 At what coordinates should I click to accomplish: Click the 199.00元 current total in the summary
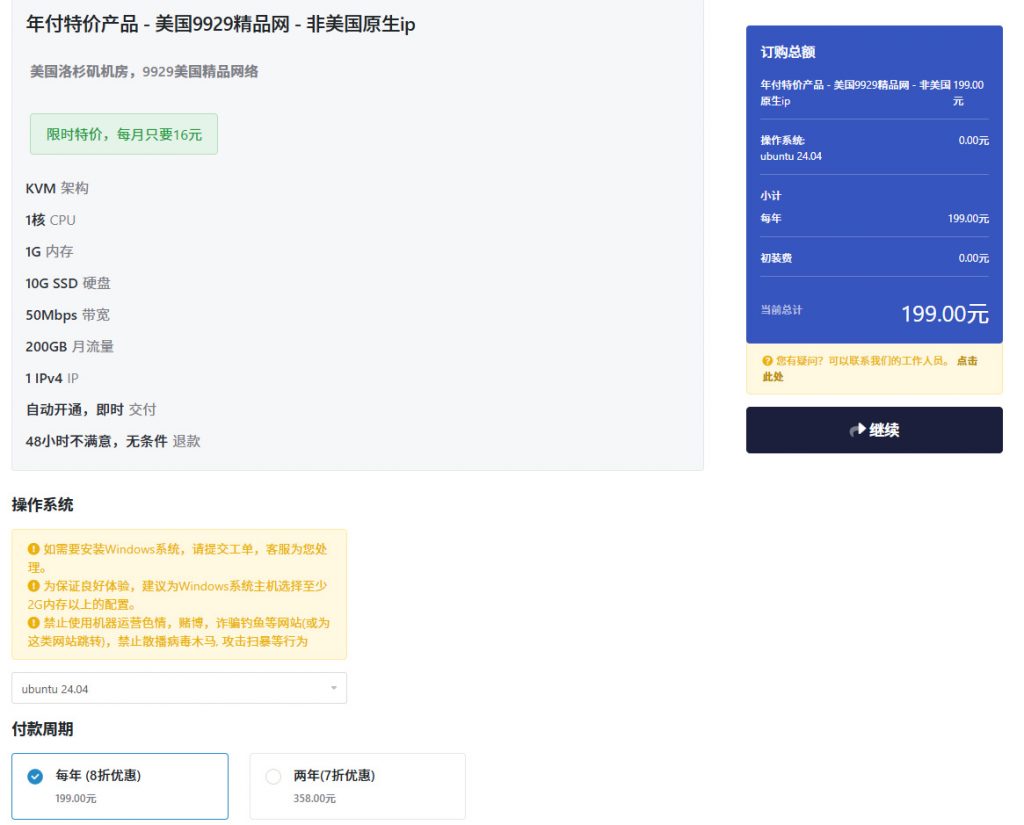(x=944, y=313)
